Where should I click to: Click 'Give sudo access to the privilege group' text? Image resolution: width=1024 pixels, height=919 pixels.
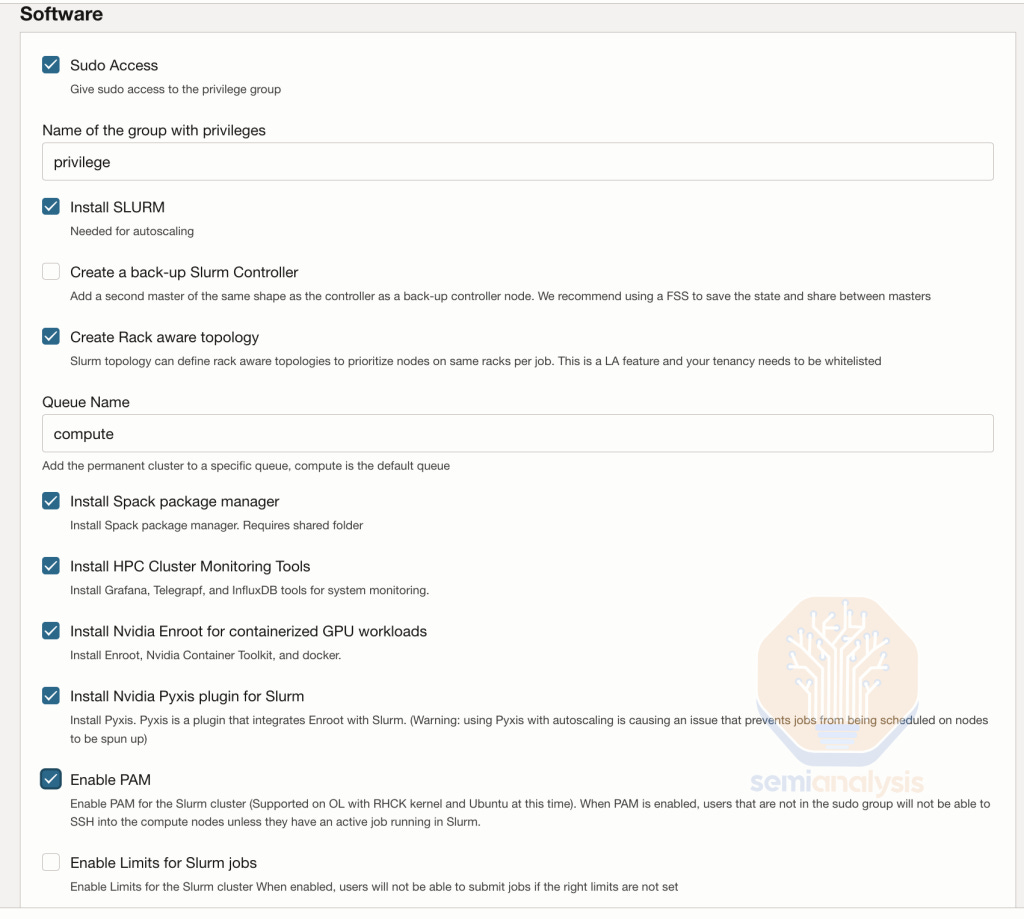176,89
